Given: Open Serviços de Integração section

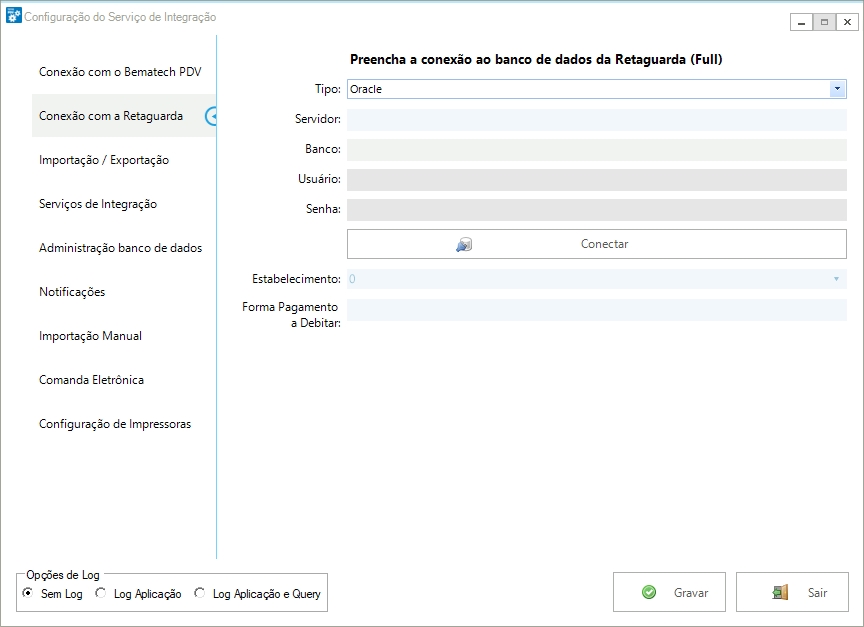Looking at the screenshot, I should pos(98,204).
